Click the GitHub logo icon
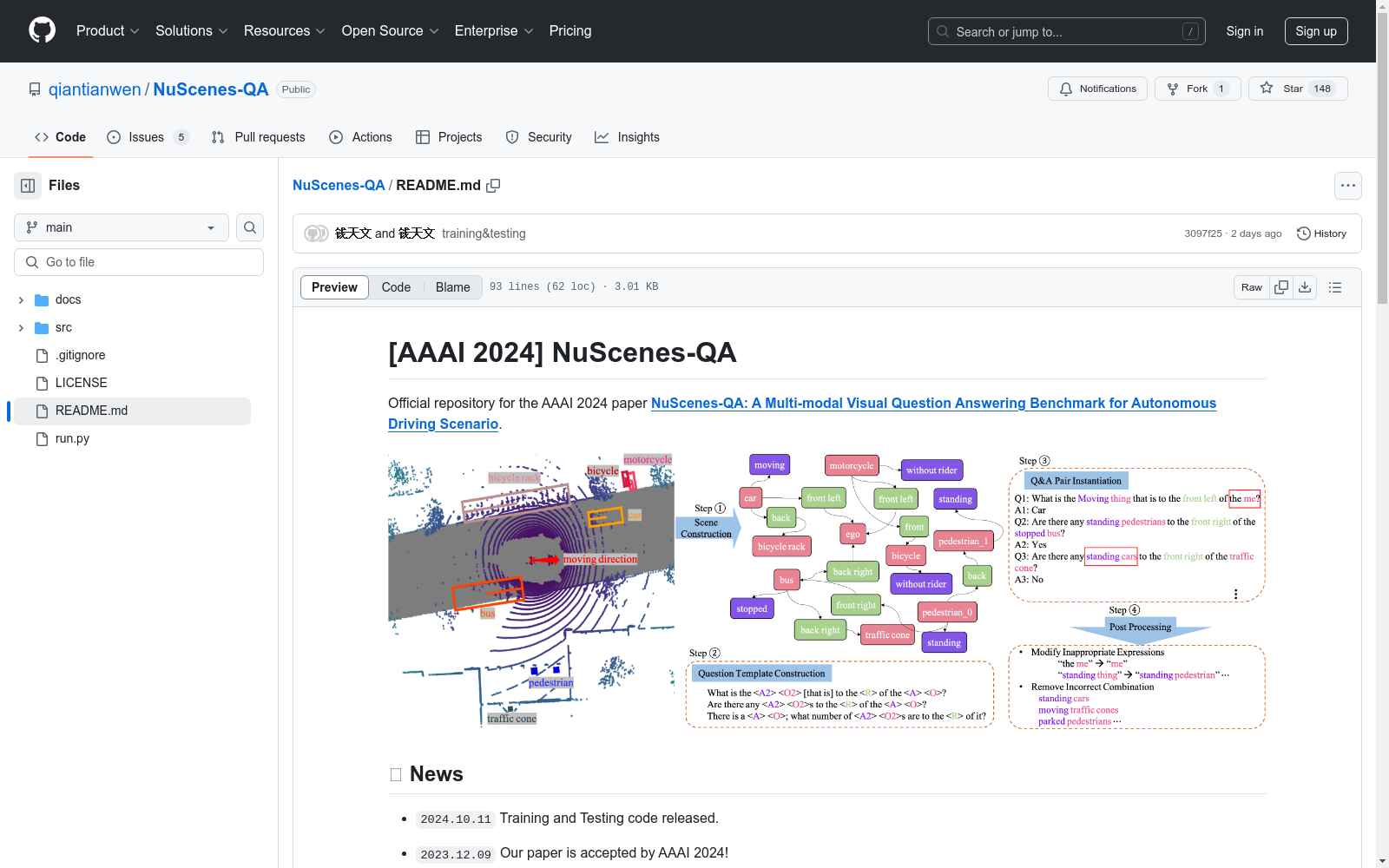 coord(42,30)
